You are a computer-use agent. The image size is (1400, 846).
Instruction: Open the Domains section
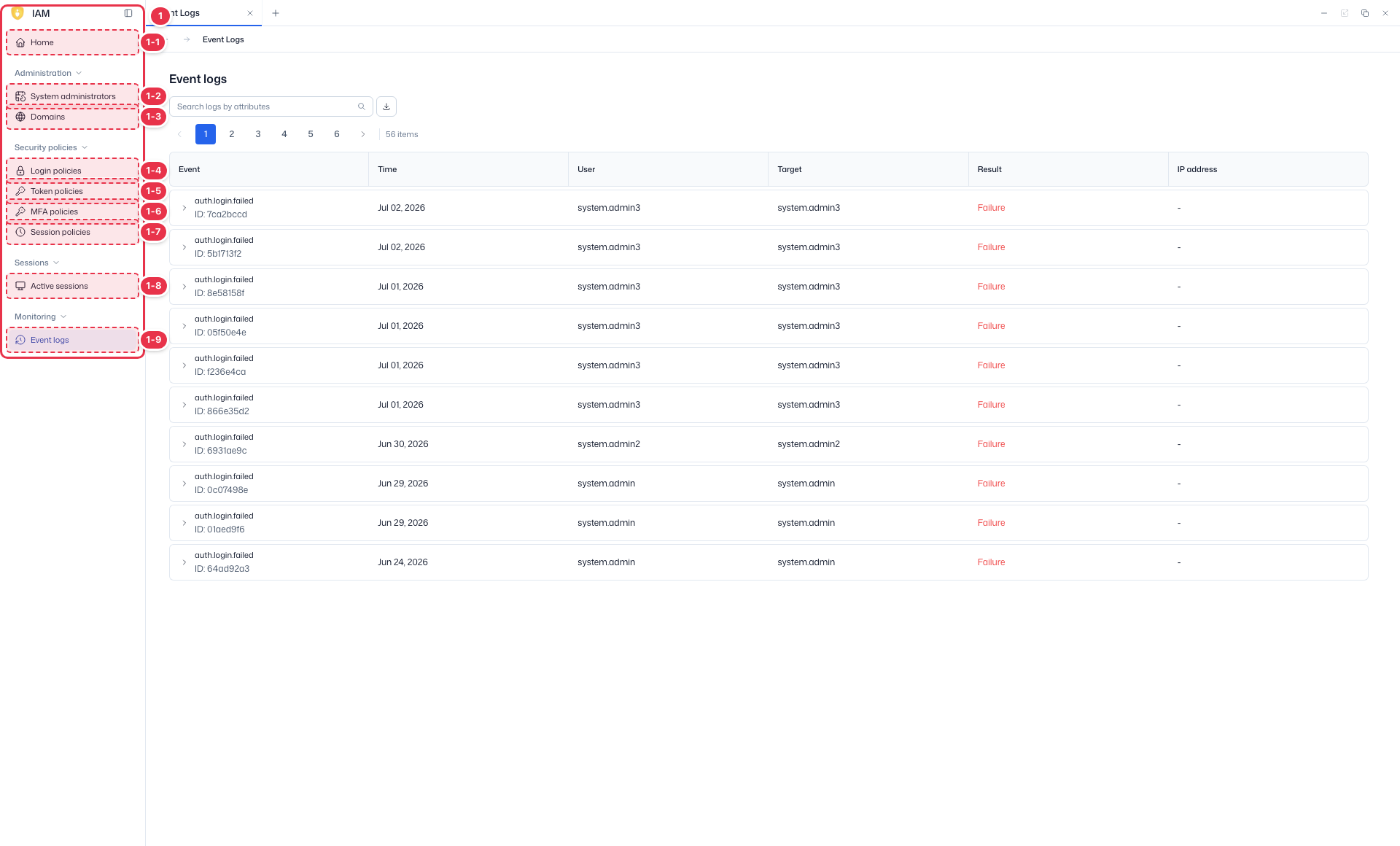(72, 117)
